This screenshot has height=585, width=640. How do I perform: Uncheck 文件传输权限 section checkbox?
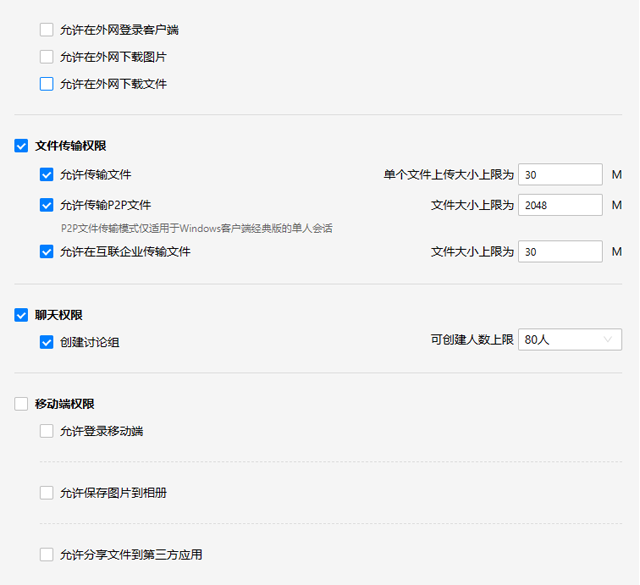coord(21,146)
